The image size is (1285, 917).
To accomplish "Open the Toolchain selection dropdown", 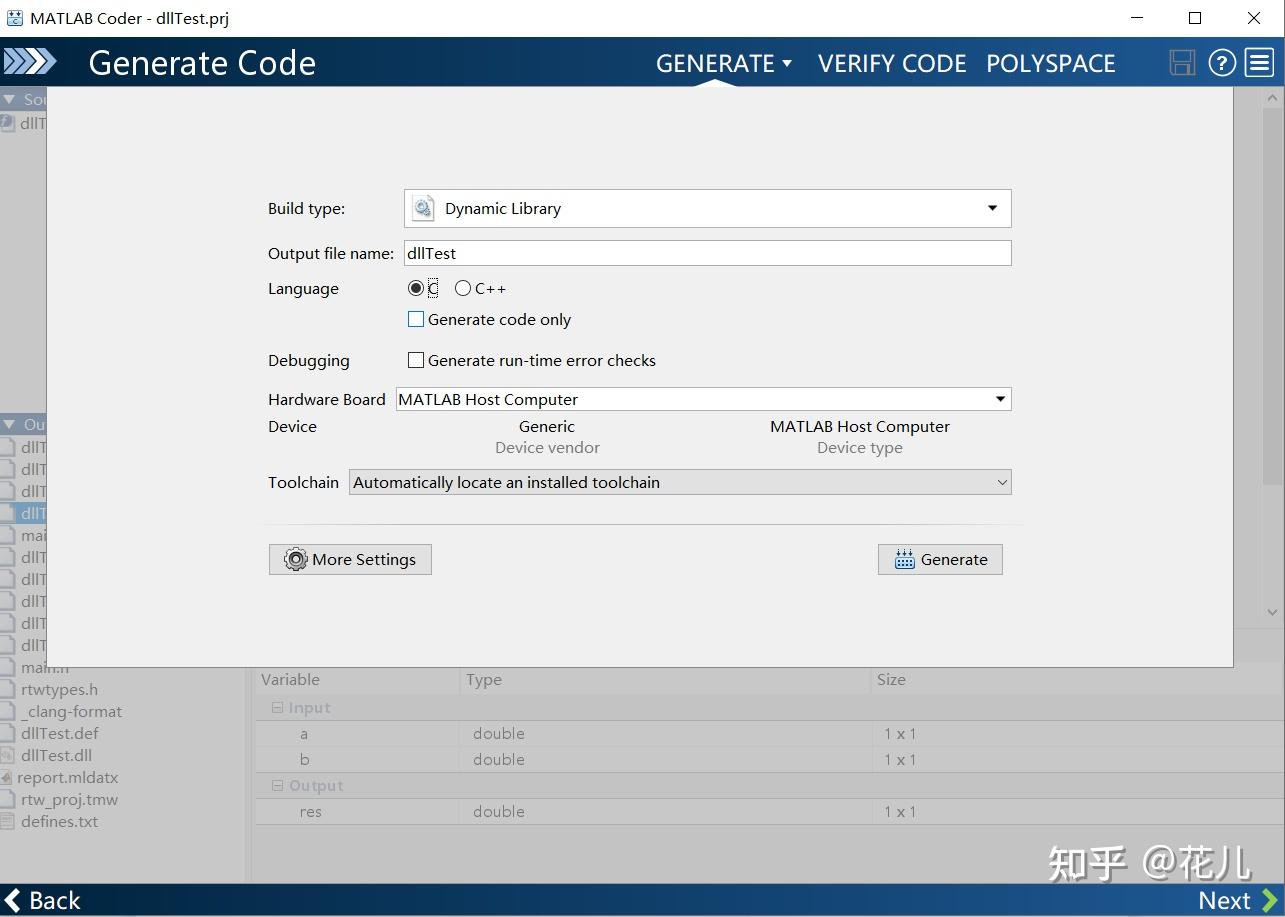I will tap(1003, 482).
